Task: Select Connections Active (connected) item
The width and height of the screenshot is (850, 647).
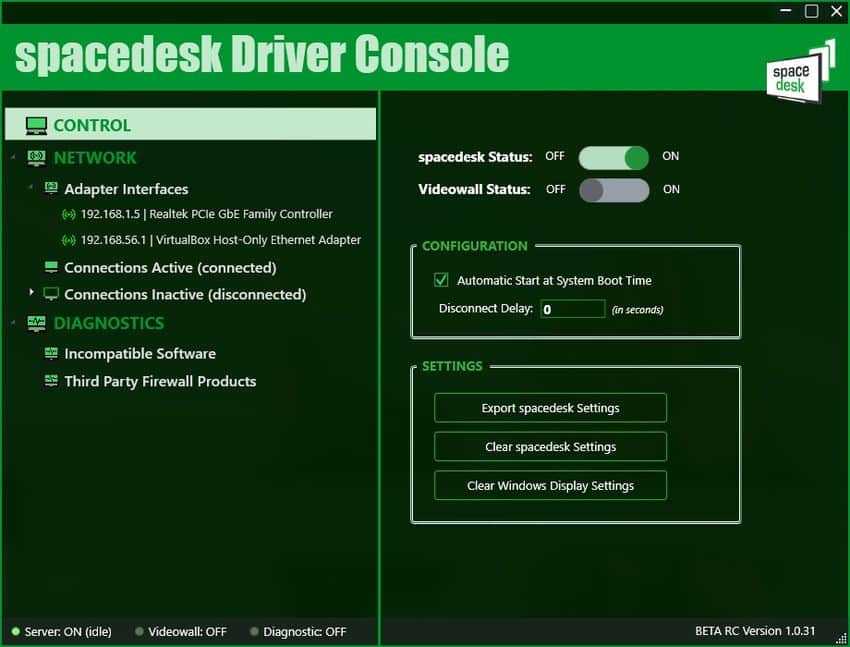Action: click(x=170, y=268)
